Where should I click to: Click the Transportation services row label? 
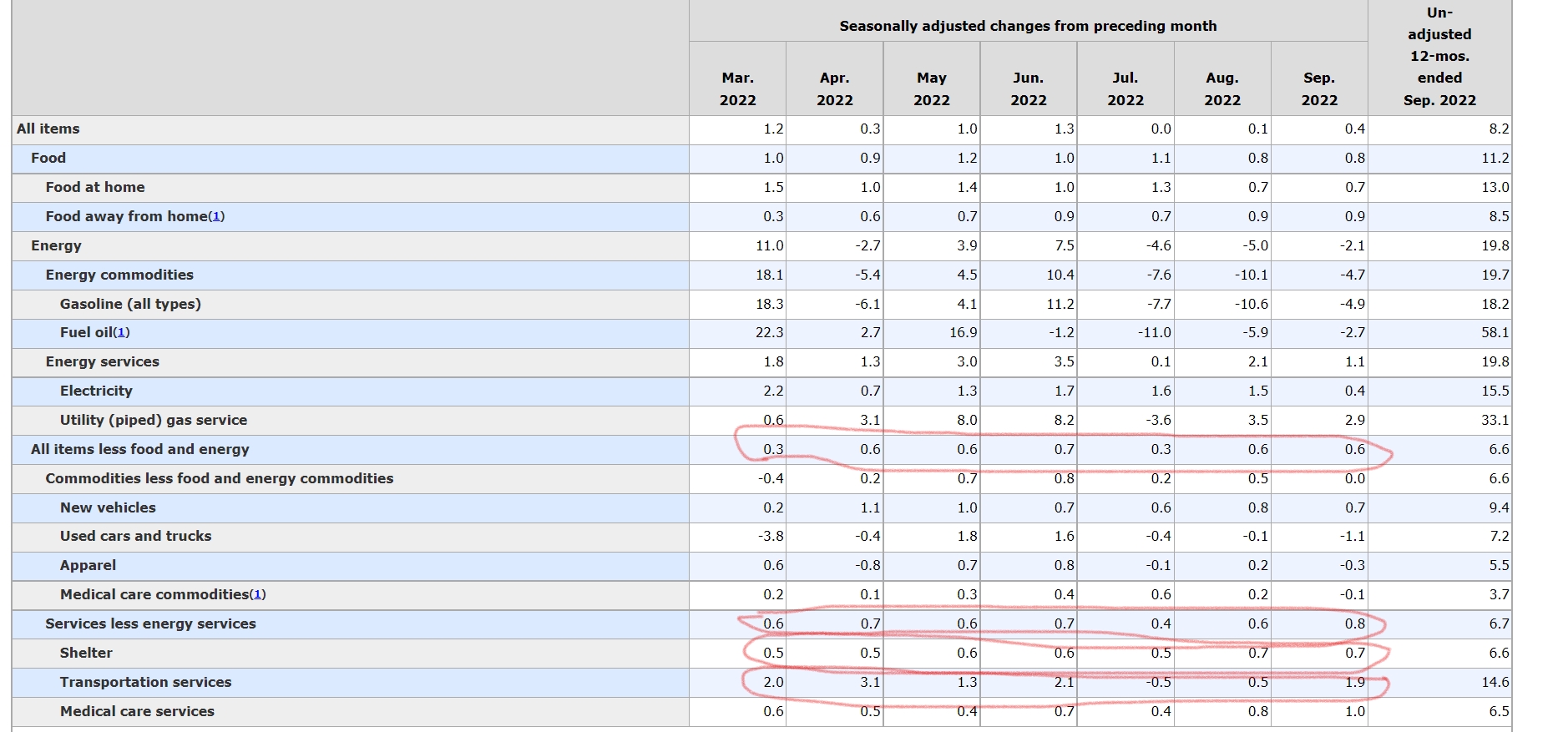[145, 682]
